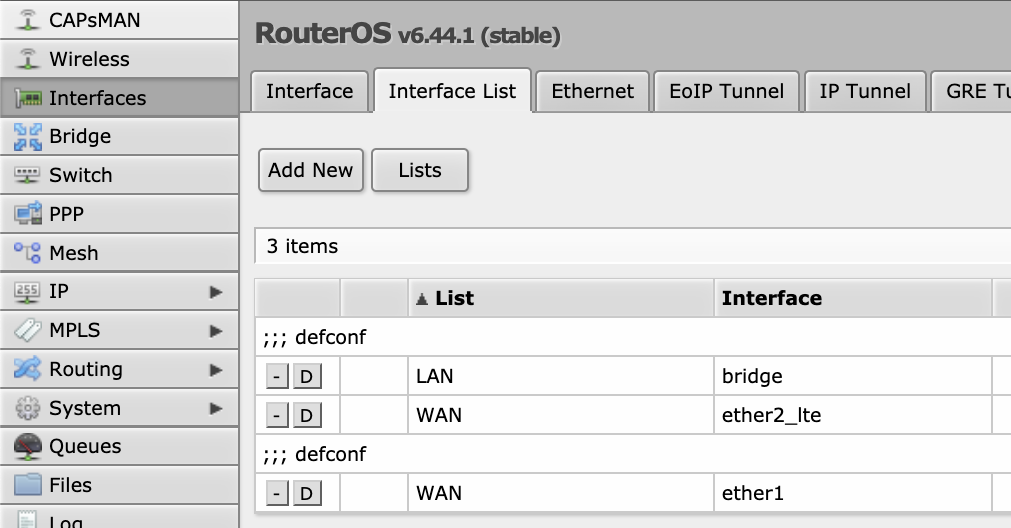
Task: Open the Ethernet tab
Action: click(x=593, y=92)
